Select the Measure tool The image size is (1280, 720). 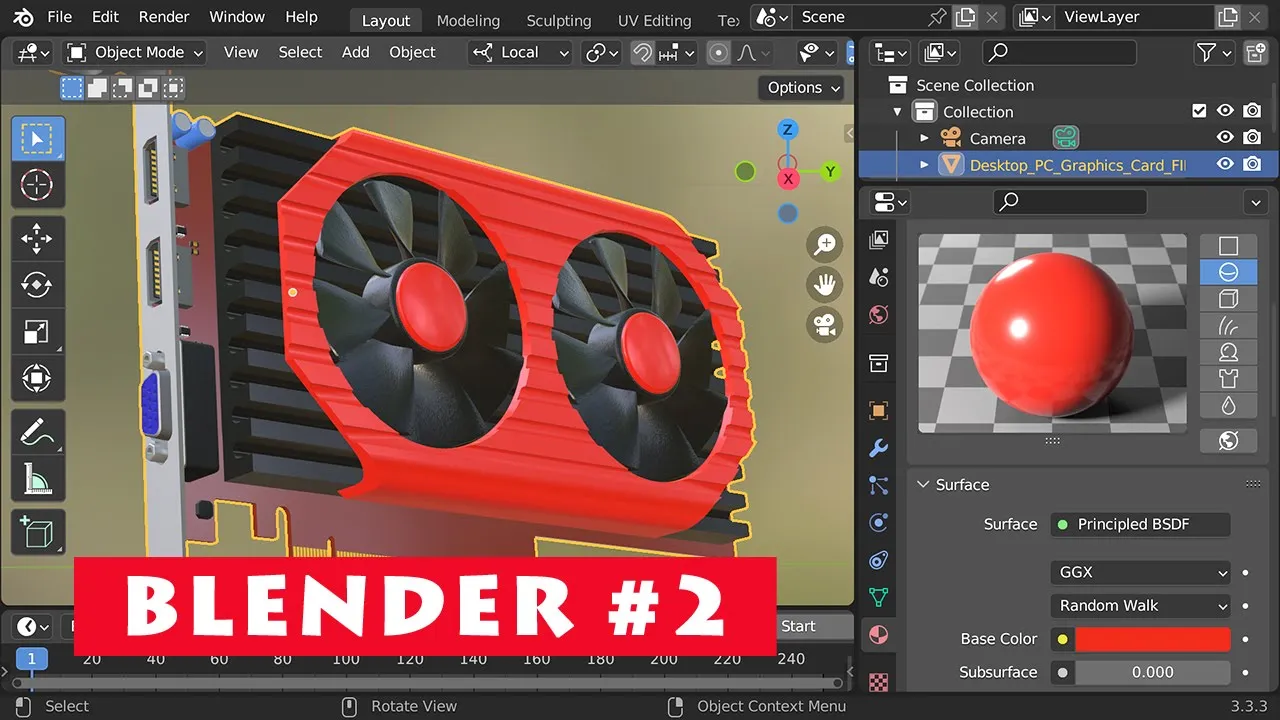[x=38, y=480]
